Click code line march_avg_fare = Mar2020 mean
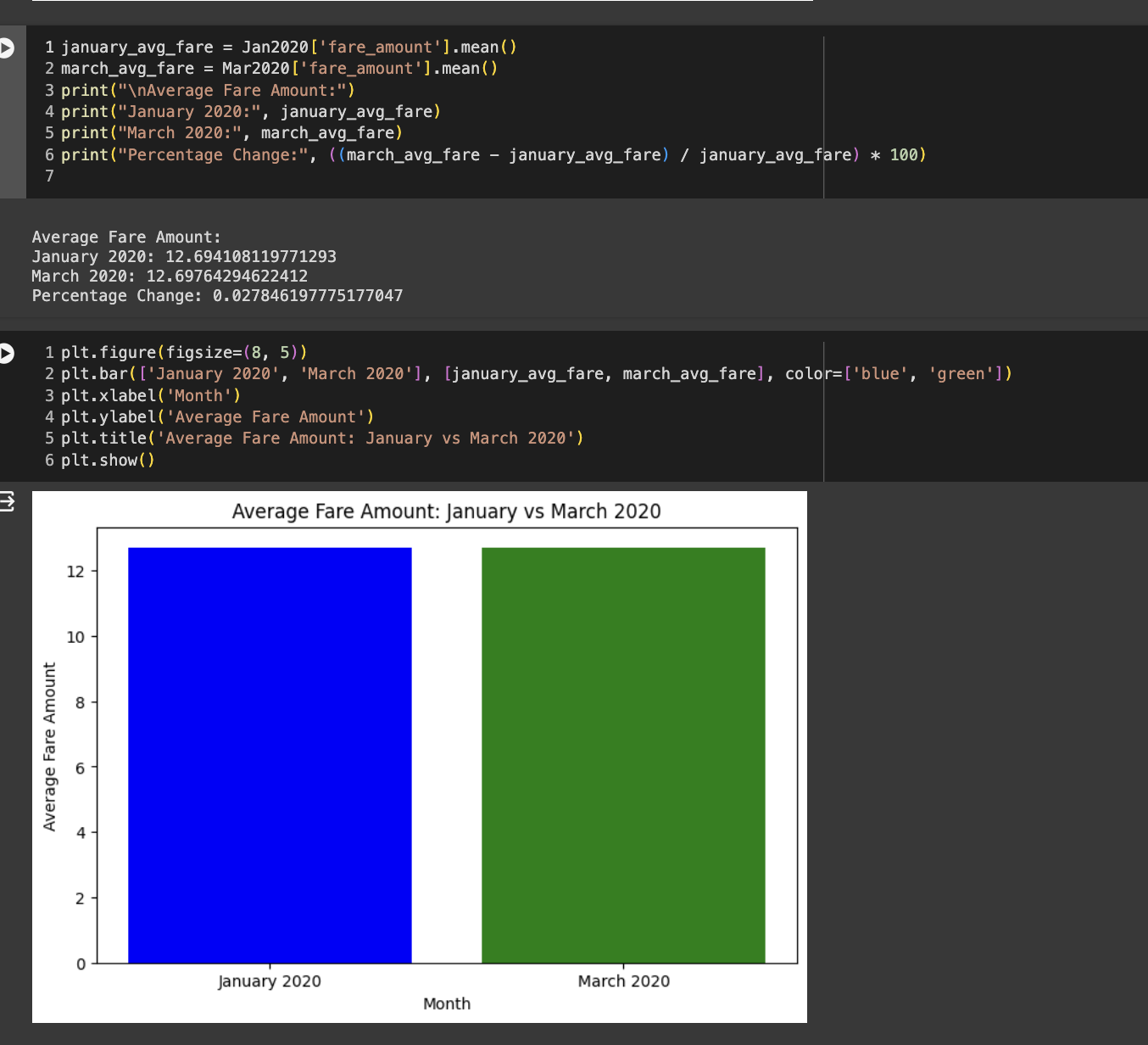 (x=279, y=69)
